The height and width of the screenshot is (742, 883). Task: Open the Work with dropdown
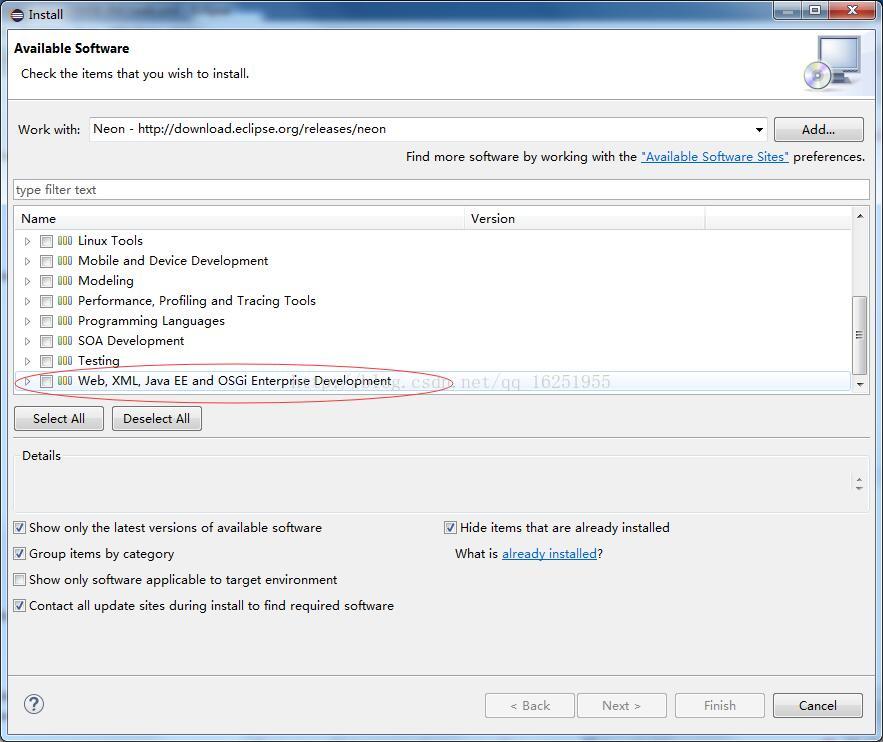click(759, 129)
